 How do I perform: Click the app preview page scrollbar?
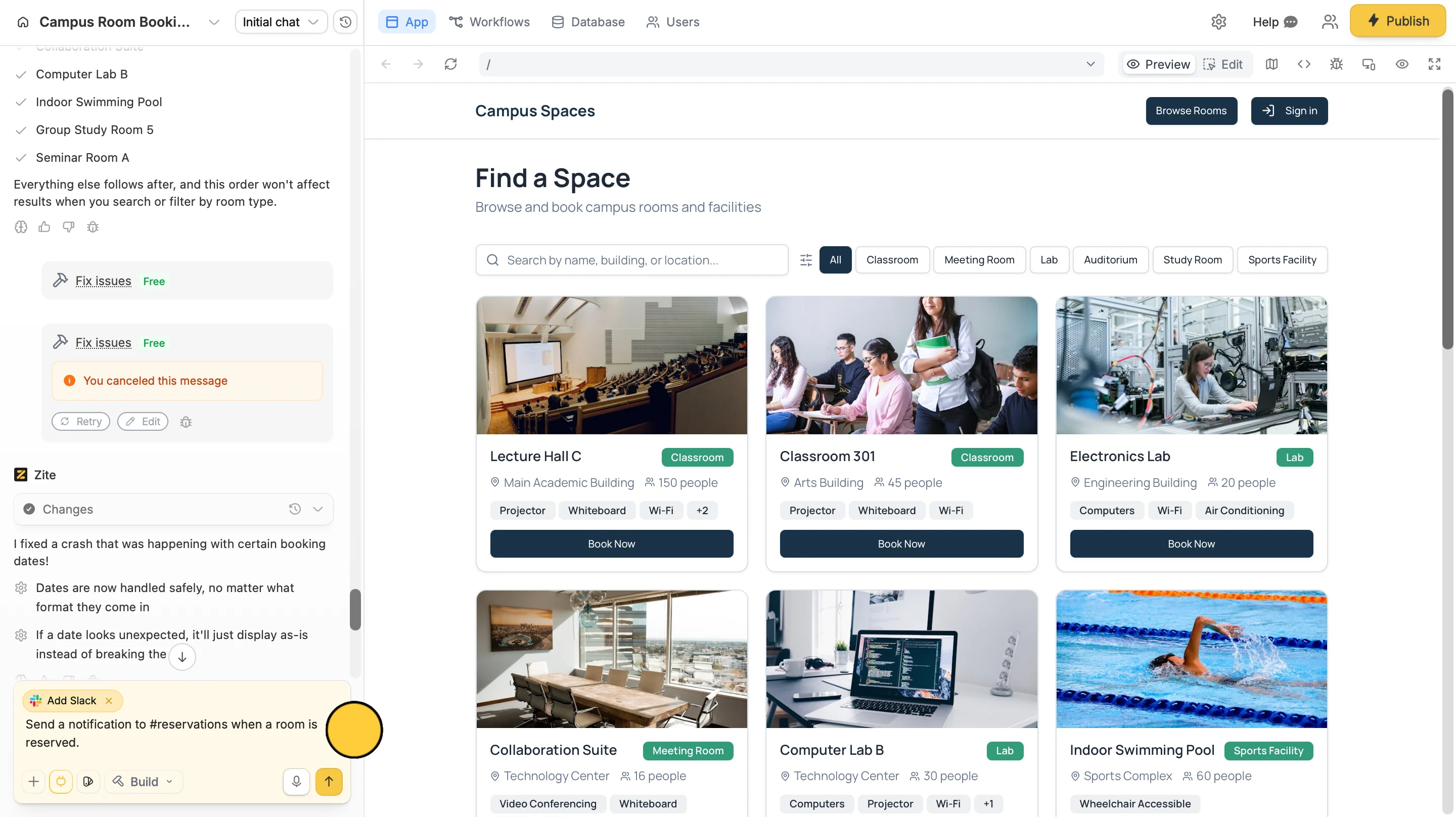1447,219
